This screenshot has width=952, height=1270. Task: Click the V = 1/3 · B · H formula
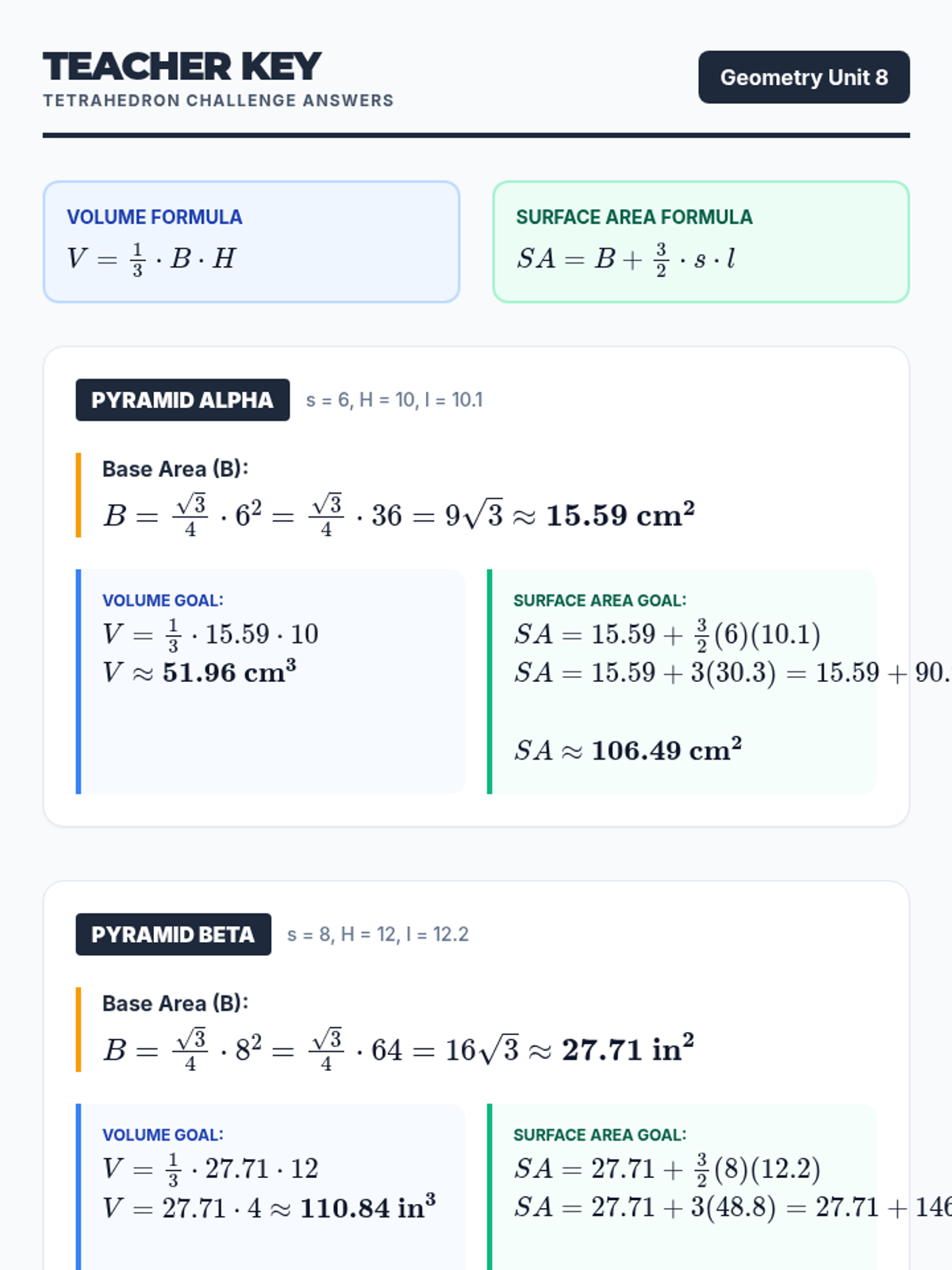click(x=152, y=259)
